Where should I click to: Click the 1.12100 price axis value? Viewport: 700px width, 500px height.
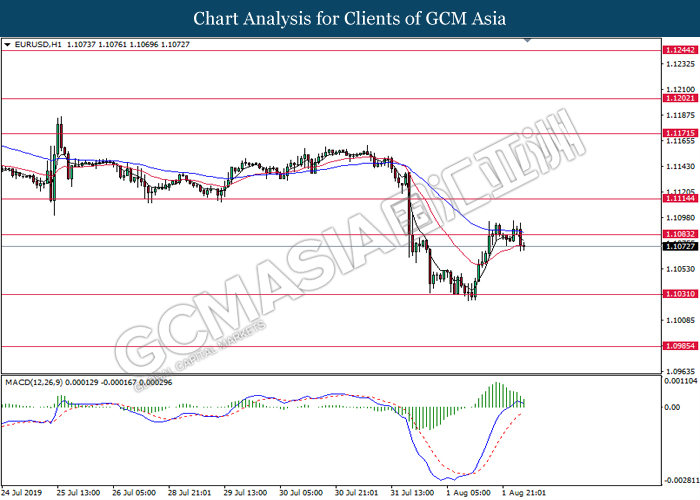tap(680, 90)
